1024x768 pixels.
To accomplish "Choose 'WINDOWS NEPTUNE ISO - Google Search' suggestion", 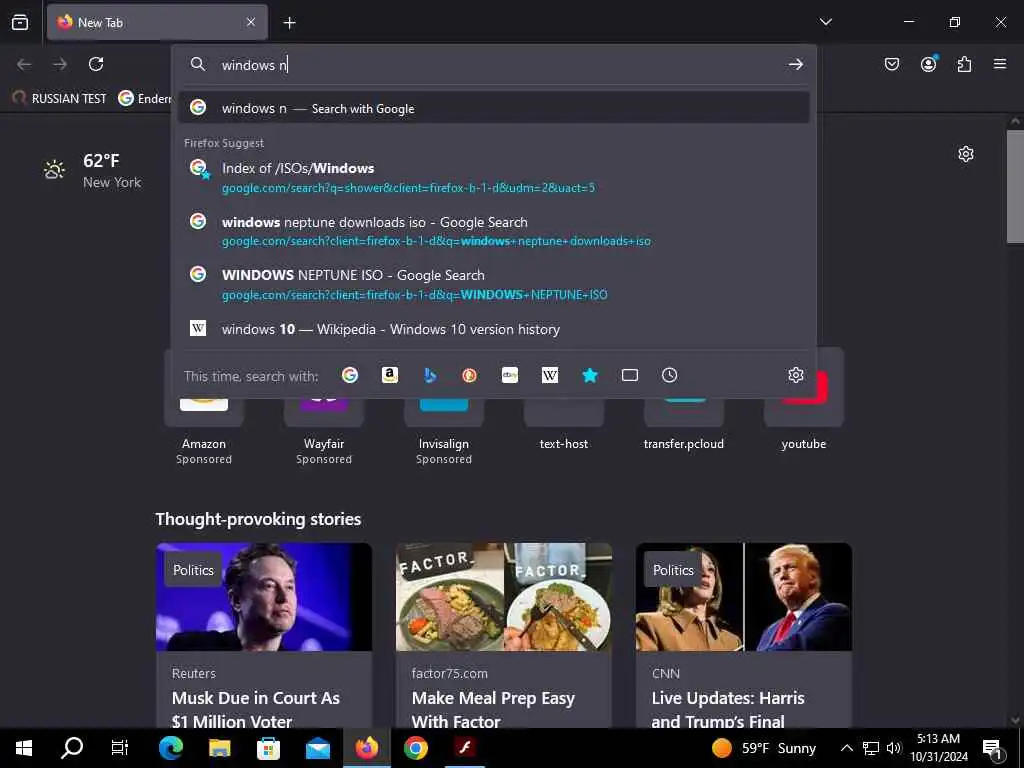I will tap(494, 284).
